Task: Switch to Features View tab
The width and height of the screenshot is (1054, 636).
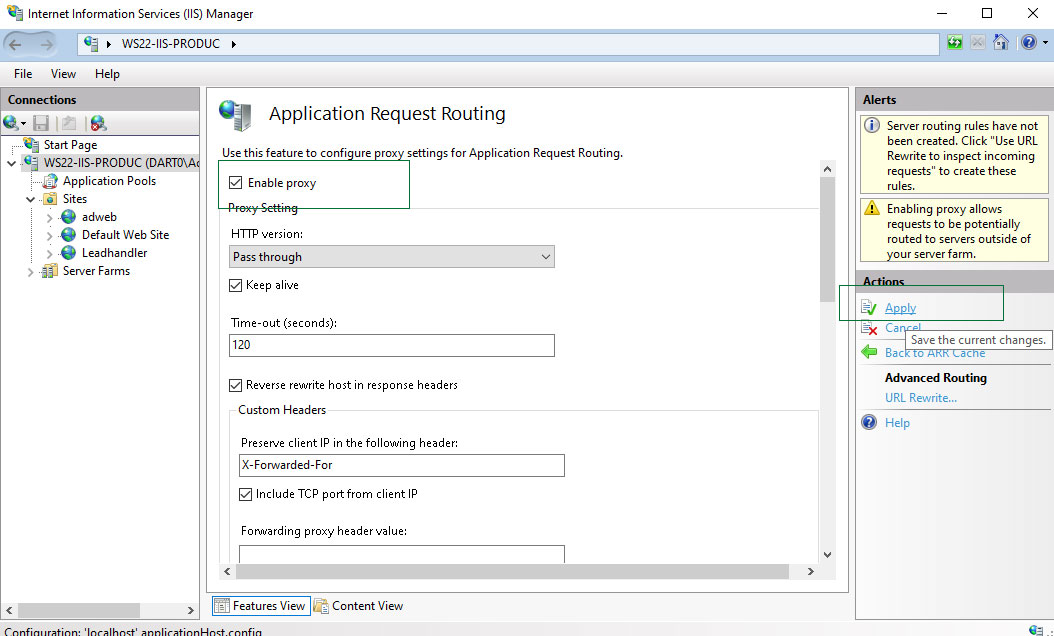Action: pos(261,606)
